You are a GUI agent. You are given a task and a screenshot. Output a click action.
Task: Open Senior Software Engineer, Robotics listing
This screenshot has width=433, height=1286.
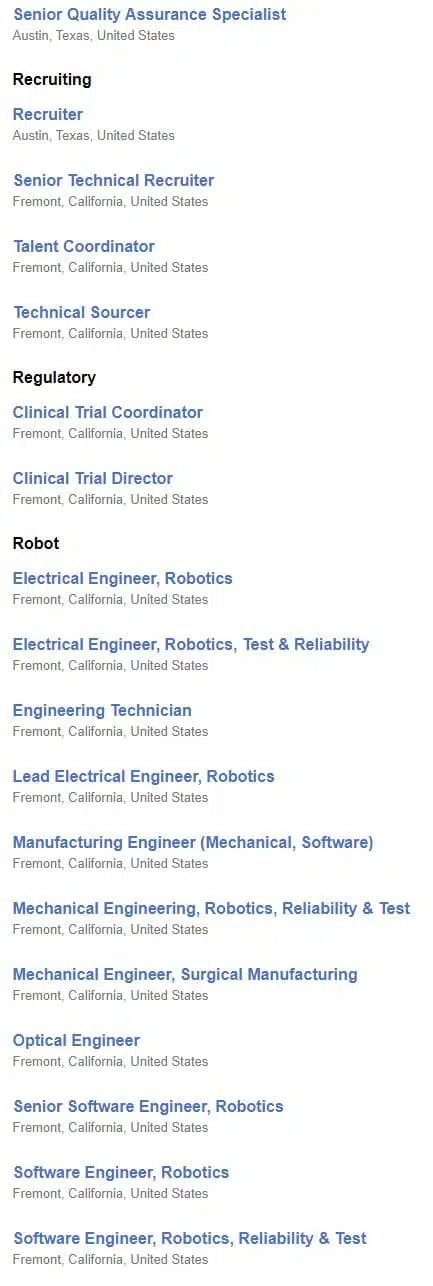(148, 1107)
